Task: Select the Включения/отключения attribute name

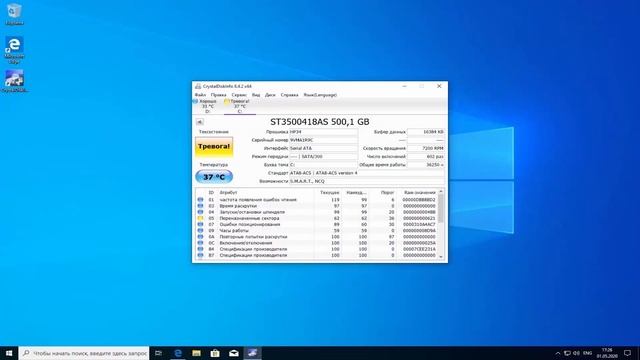Action: [x=246, y=242]
